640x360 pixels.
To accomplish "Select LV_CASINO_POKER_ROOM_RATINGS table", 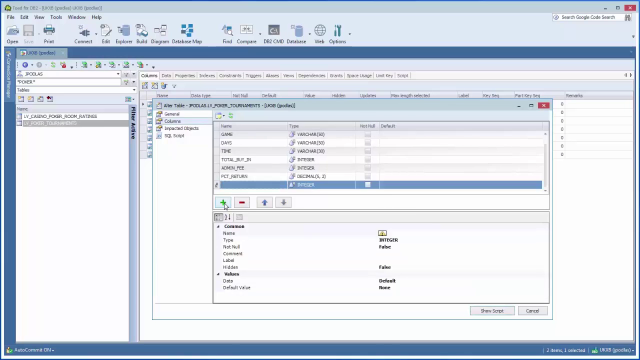I will click(x=60, y=116).
